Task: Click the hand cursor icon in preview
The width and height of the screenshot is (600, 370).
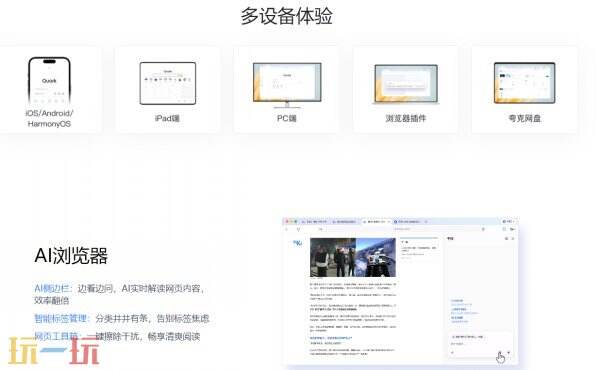Action: 501,357
